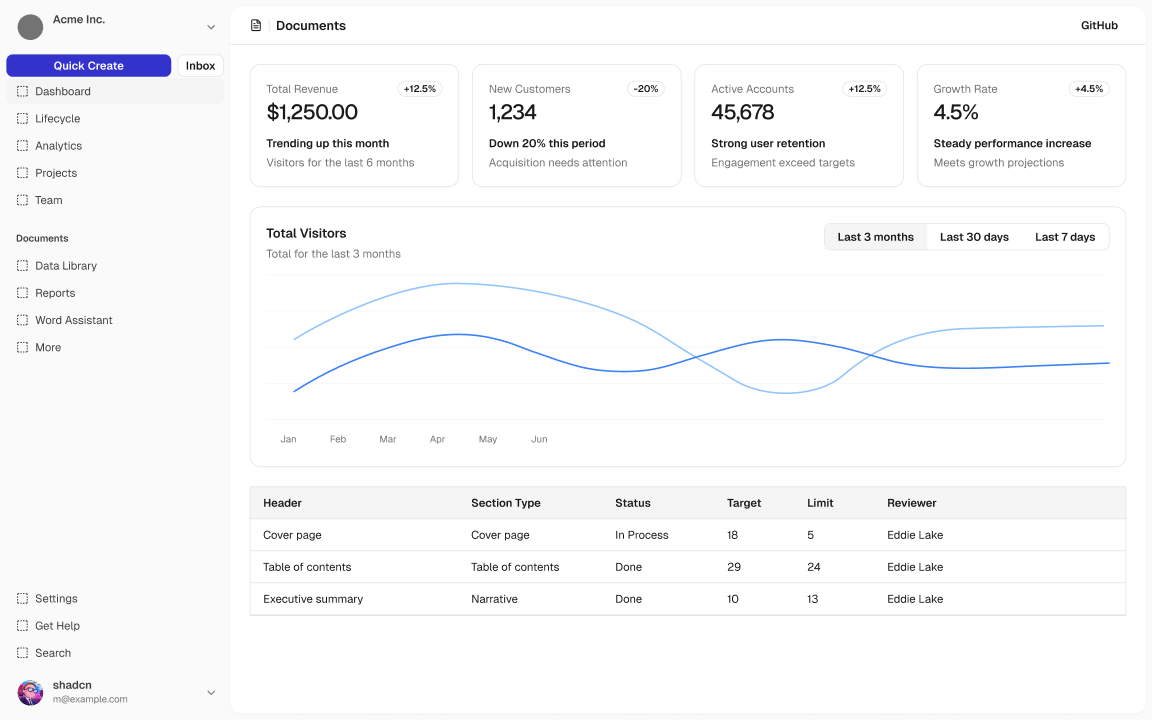This screenshot has height=720, width=1152.
Task: Click the Projects sidebar icon
Action: tap(23, 173)
